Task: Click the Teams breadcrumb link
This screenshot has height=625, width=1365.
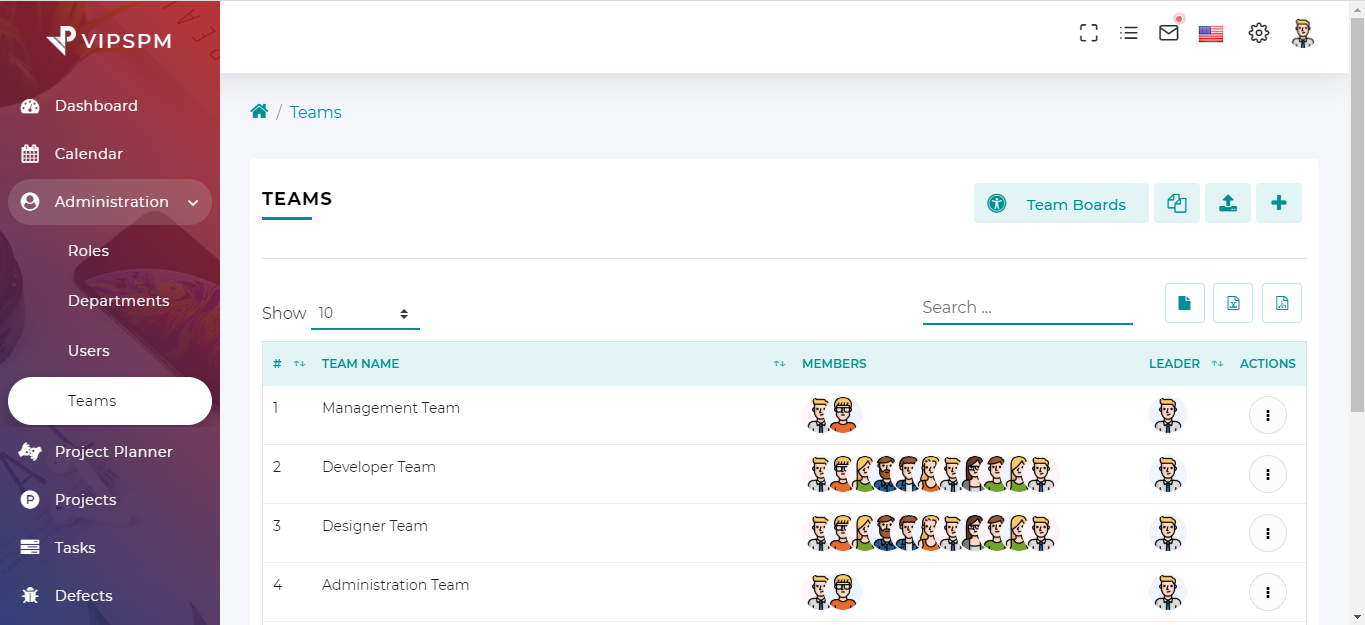Action: click(315, 112)
